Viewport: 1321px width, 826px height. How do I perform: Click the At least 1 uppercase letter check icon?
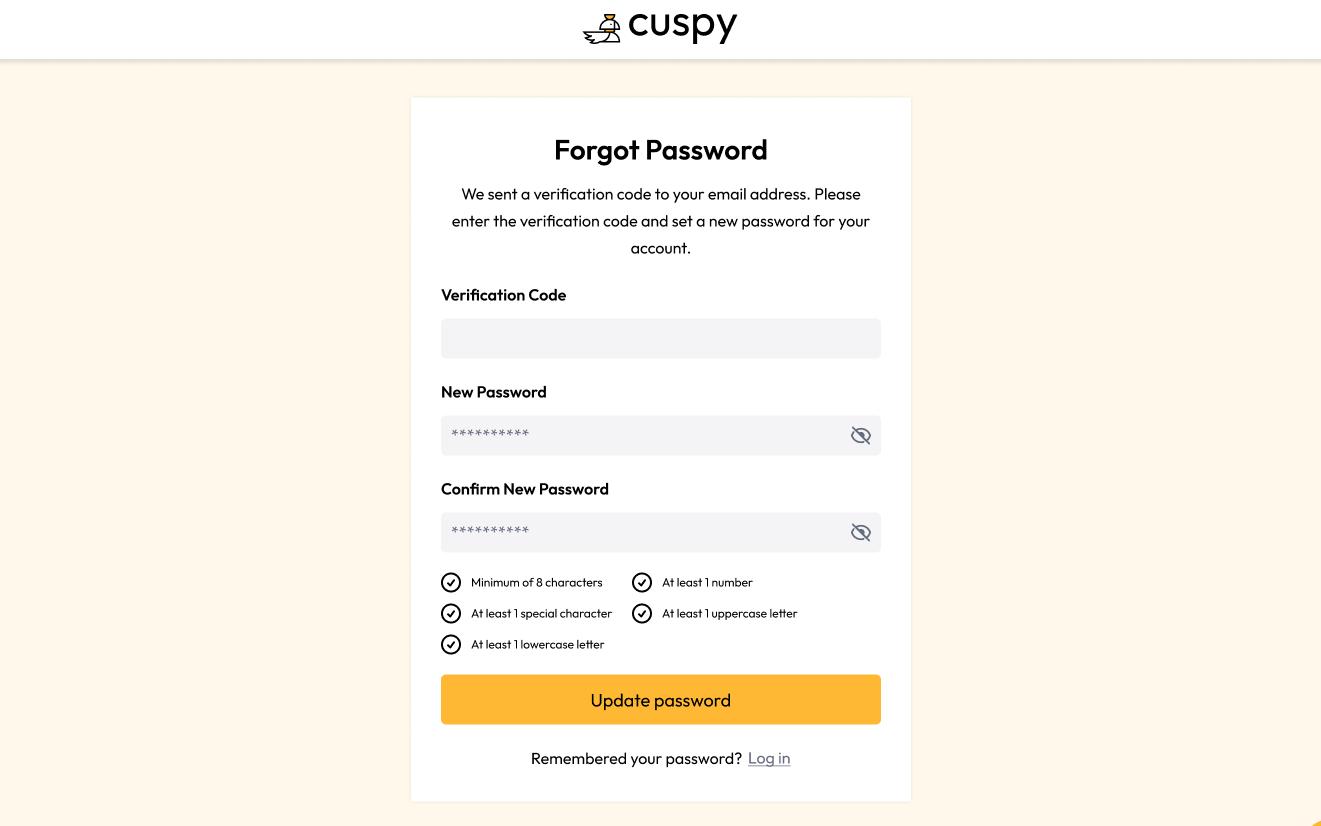(x=642, y=613)
